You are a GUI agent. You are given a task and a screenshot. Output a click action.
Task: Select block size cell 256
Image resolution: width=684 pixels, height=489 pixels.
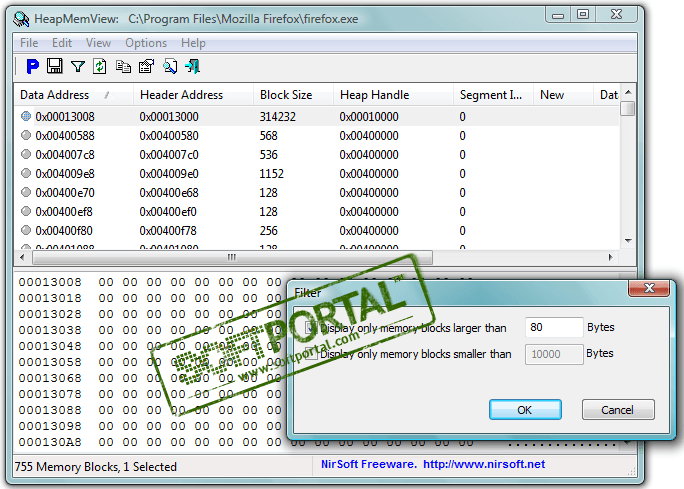[x=269, y=230]
